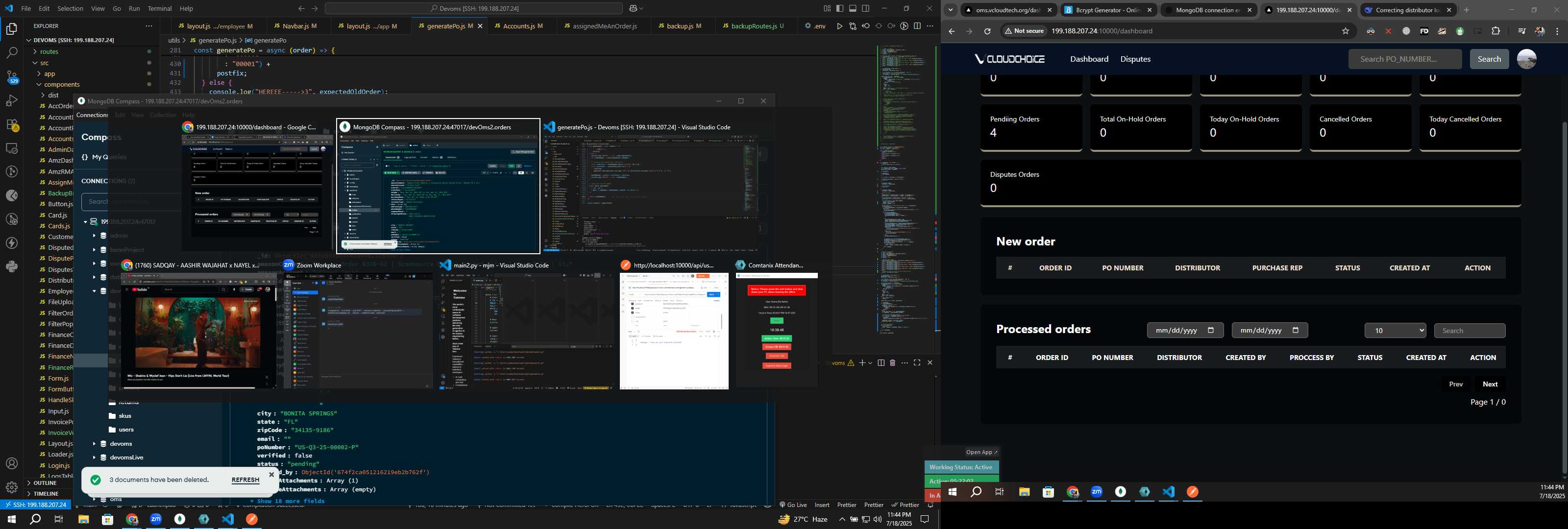The height and width of the screenshot is (529, 1568).
Task: Click the kill terminal trash icon in VS Code panel
Action: pyautogui.click(x=892, y=363)
